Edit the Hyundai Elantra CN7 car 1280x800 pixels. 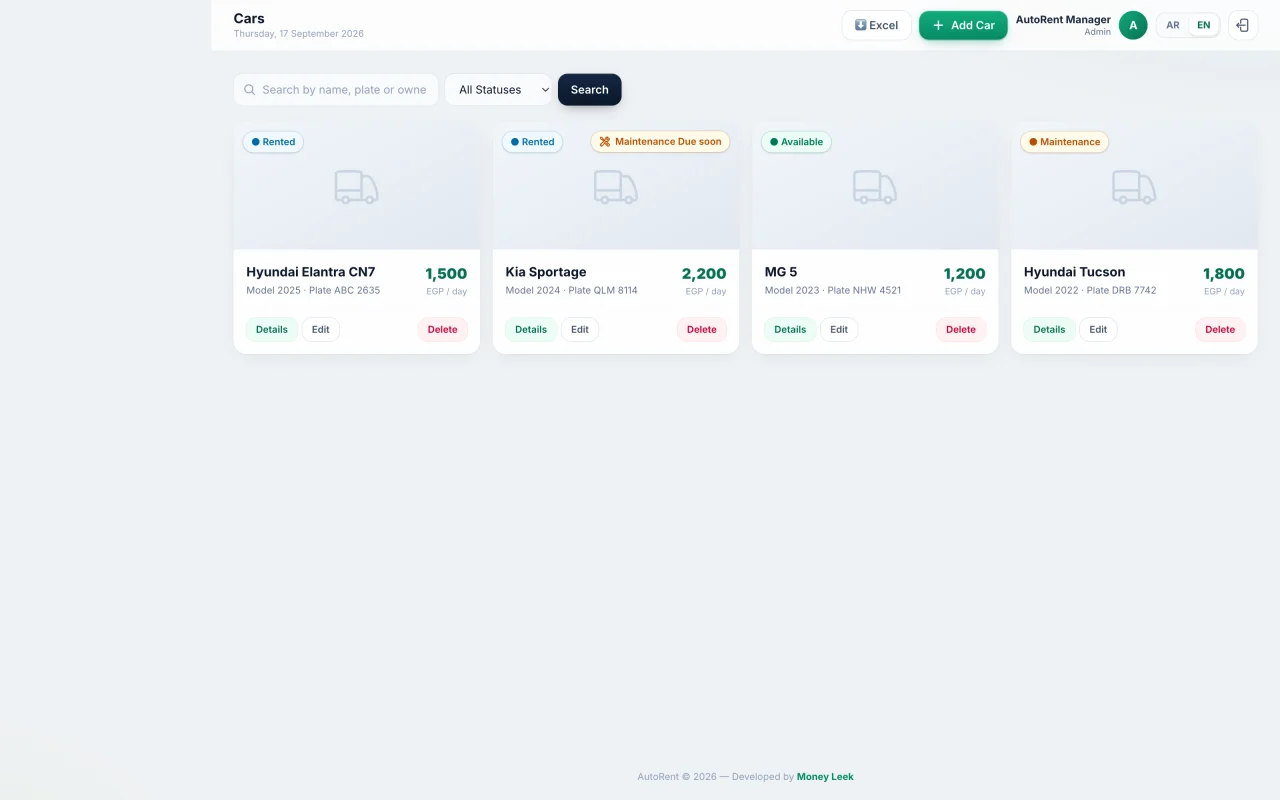point(321,330)
